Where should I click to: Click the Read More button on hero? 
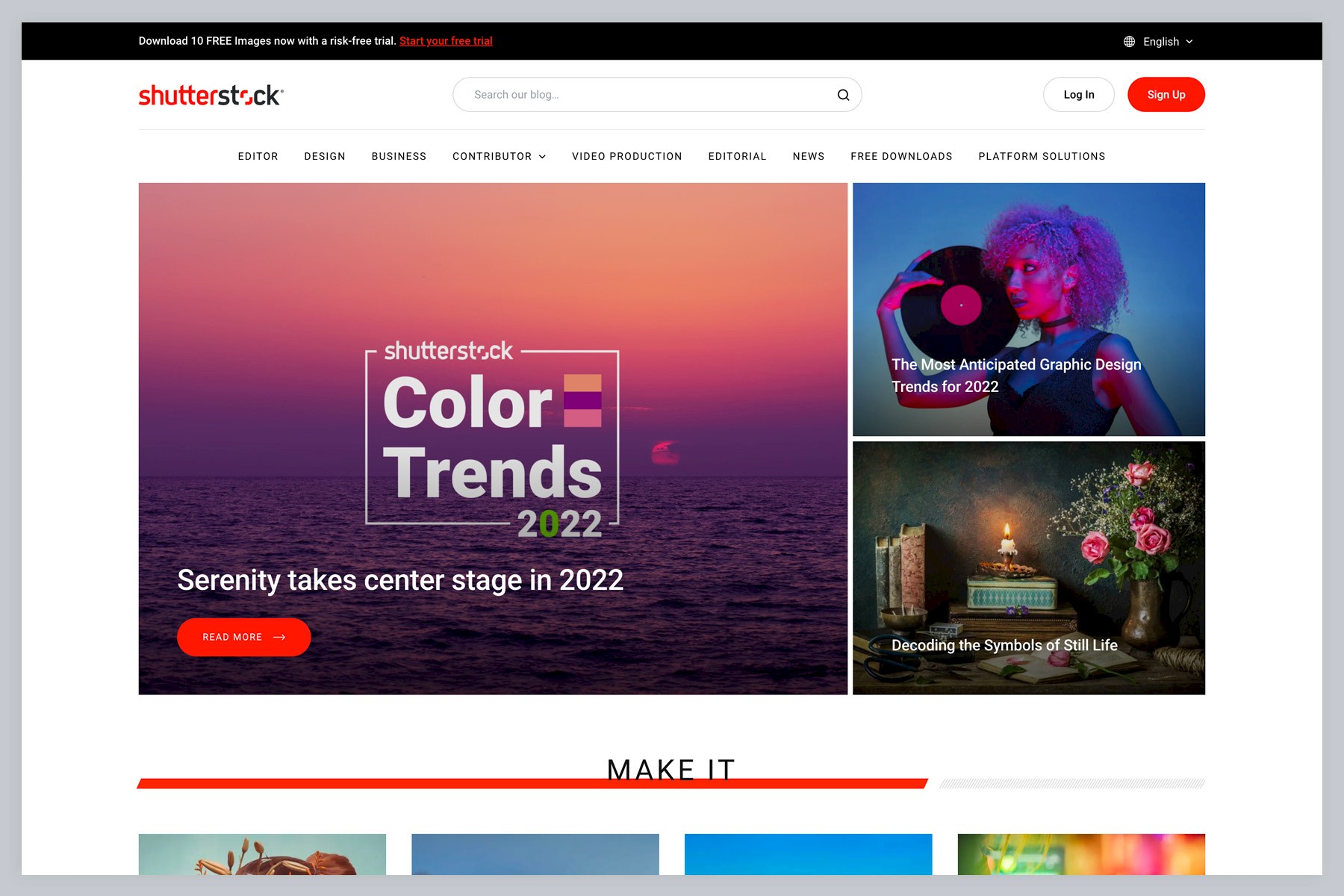click(243, 637)
